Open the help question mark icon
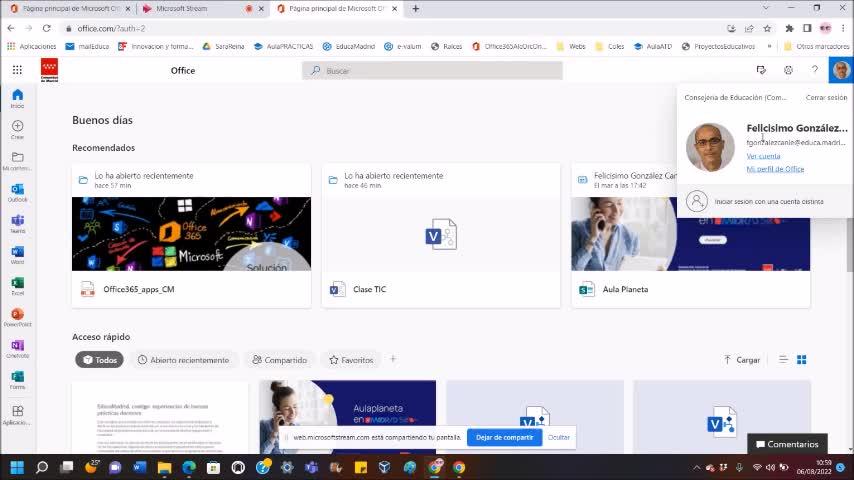The height and width of the screenshot is (480, 854). pyautogui.click(x=815, y=70)
